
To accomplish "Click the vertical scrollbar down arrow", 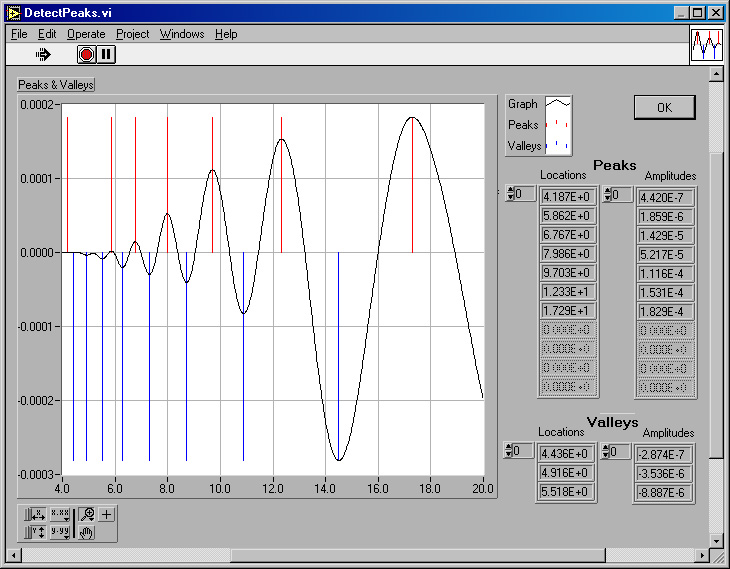I will click(x=716, y=541).
